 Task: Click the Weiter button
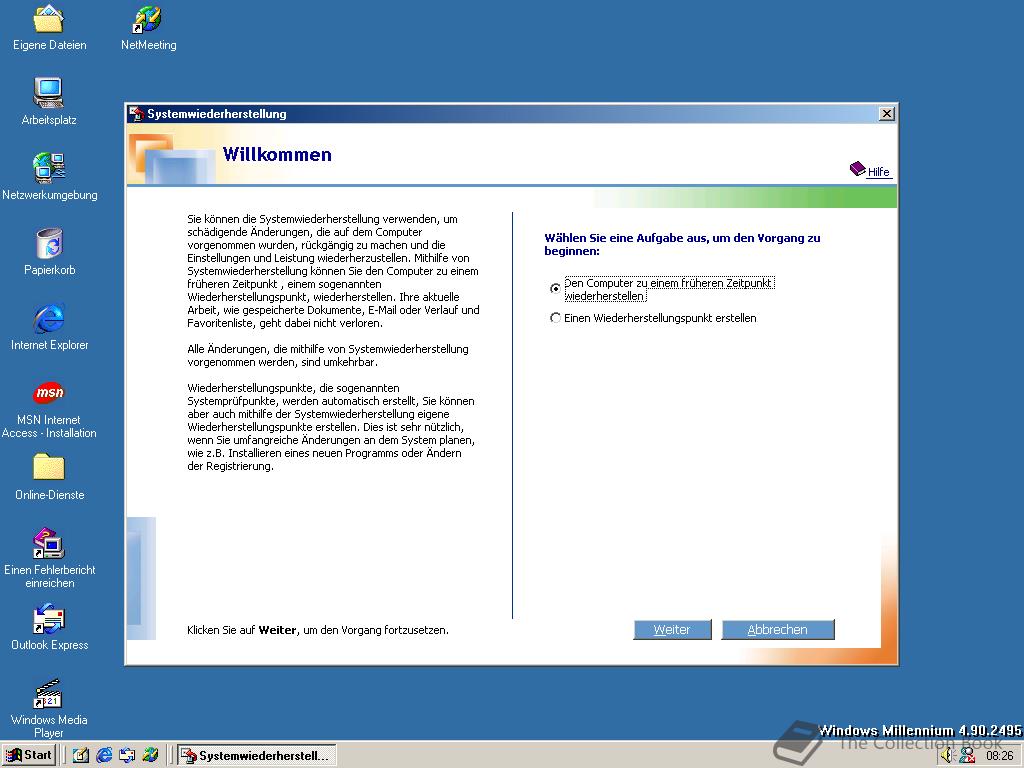tap(672, 630)
